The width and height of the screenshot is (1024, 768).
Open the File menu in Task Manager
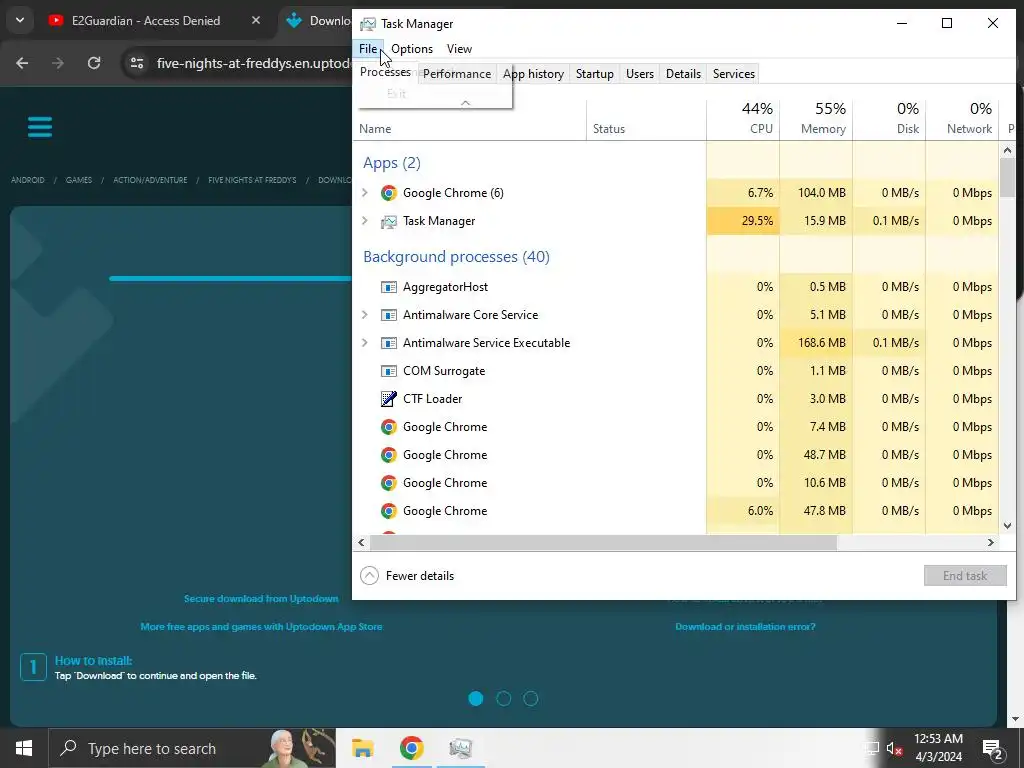coord(368,49)
